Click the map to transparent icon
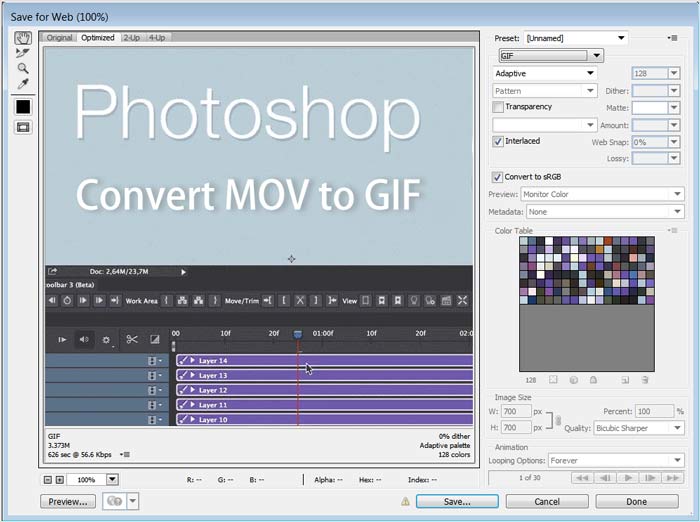This screenshot has height=522, width=700. click(553, 380)
